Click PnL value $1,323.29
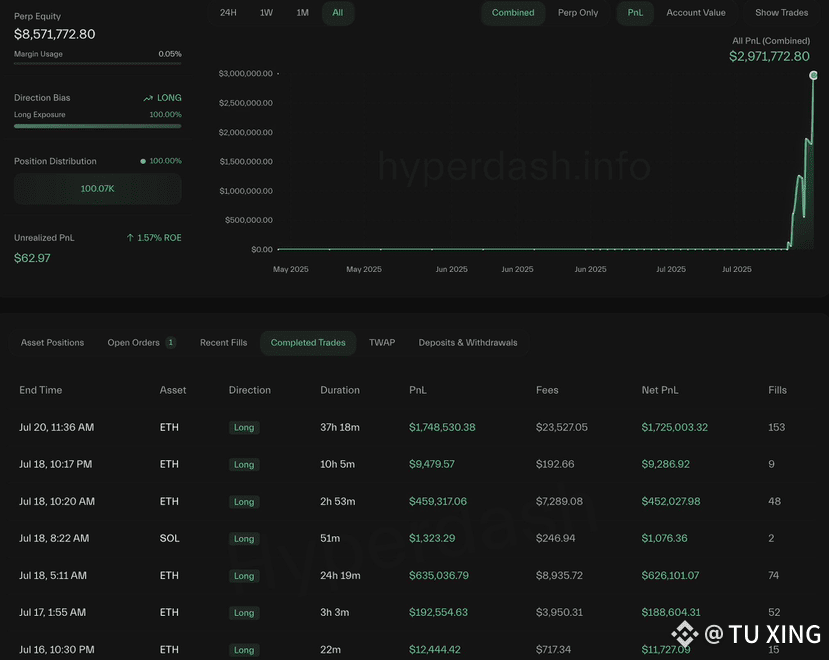Image resolution: width=829 pixels, height=660 pixels. tap(432, 538)
